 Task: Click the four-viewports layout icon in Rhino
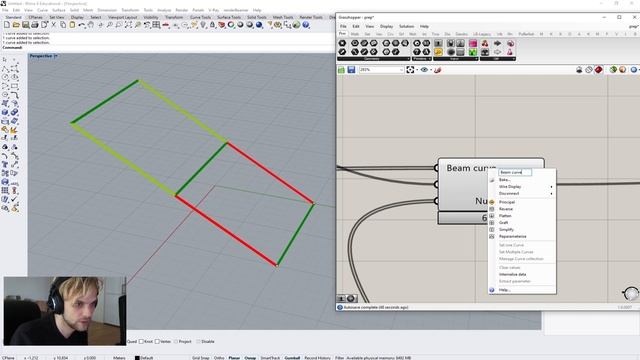tap(156, 25)
